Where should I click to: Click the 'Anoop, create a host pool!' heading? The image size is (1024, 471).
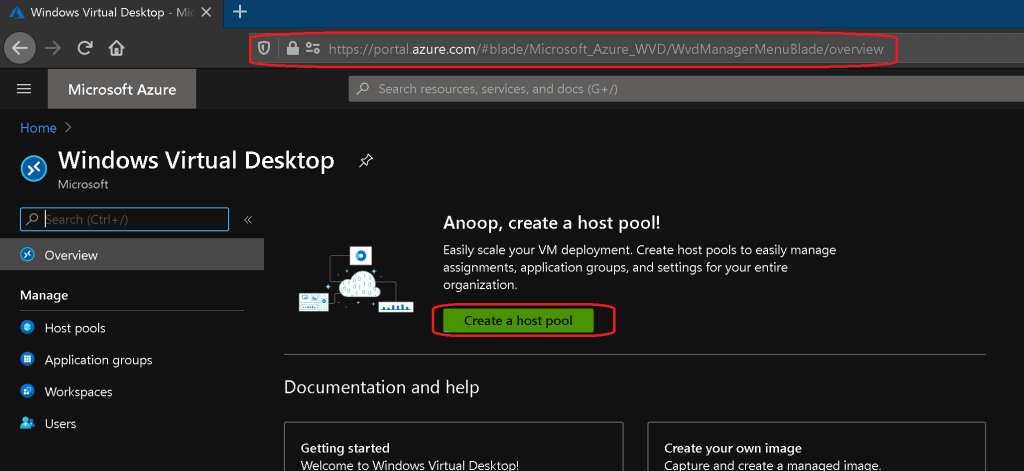point(552,223)
